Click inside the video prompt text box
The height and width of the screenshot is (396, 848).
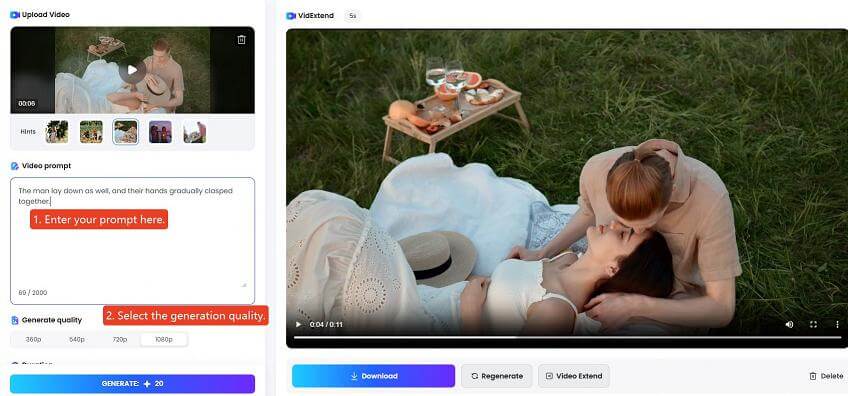132,241
